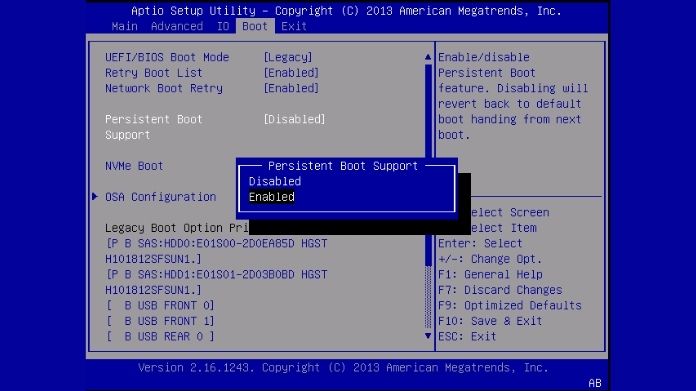Image resolution: width=696 pixels, height=391 pixels.
Task: Select the Network Boot Retry label
Action: click(164, 88)
